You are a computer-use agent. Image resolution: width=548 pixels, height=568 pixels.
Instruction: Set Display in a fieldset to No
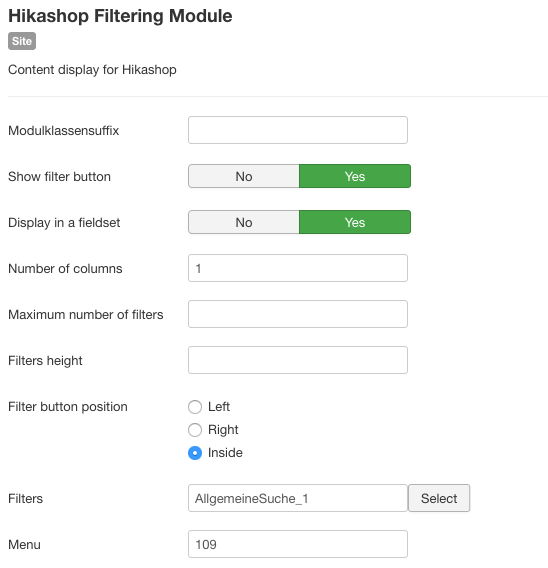244,222
